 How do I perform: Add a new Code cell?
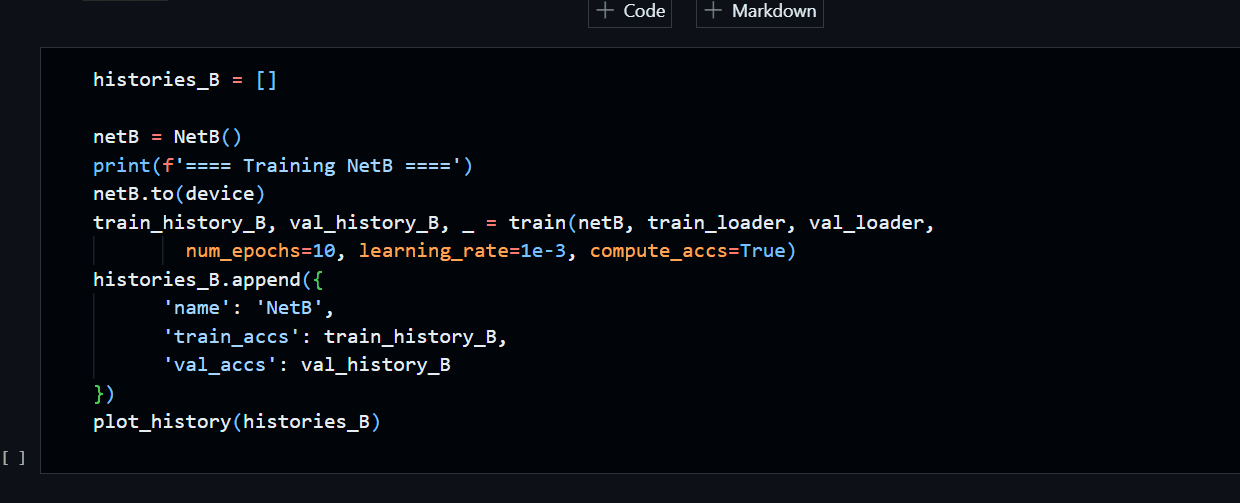pos(630,12)
